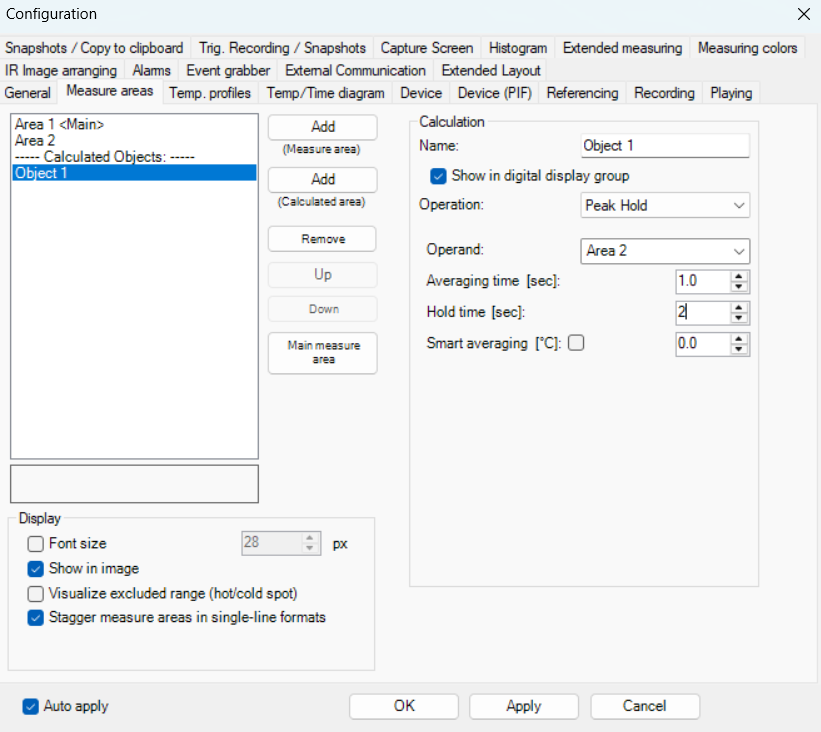Click Add above the Calculated area caption
Image resolution: width=821 pixels, height=732 pixels.
point(323,179)
